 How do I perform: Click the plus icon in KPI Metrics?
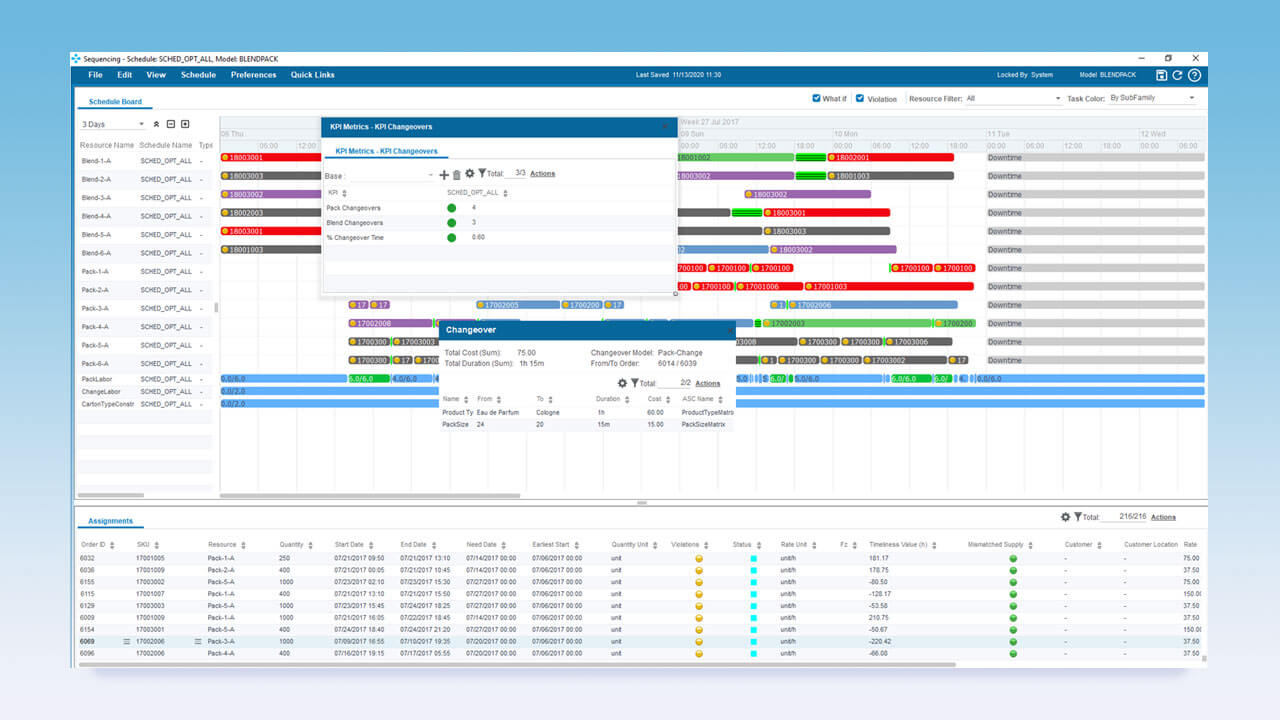point(444,174)
